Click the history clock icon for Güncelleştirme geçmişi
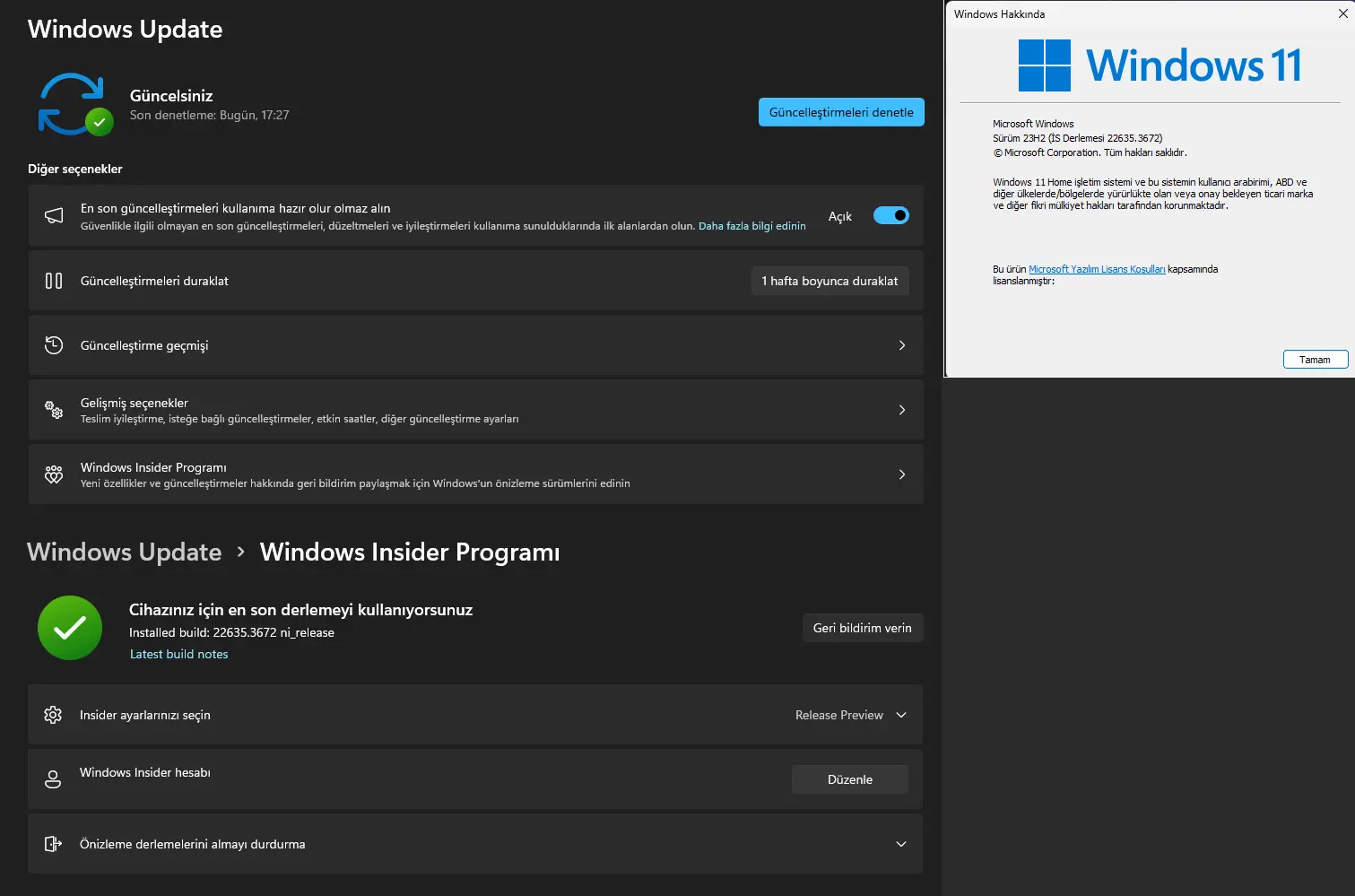The image size is (1355, 896). [54, 345]
